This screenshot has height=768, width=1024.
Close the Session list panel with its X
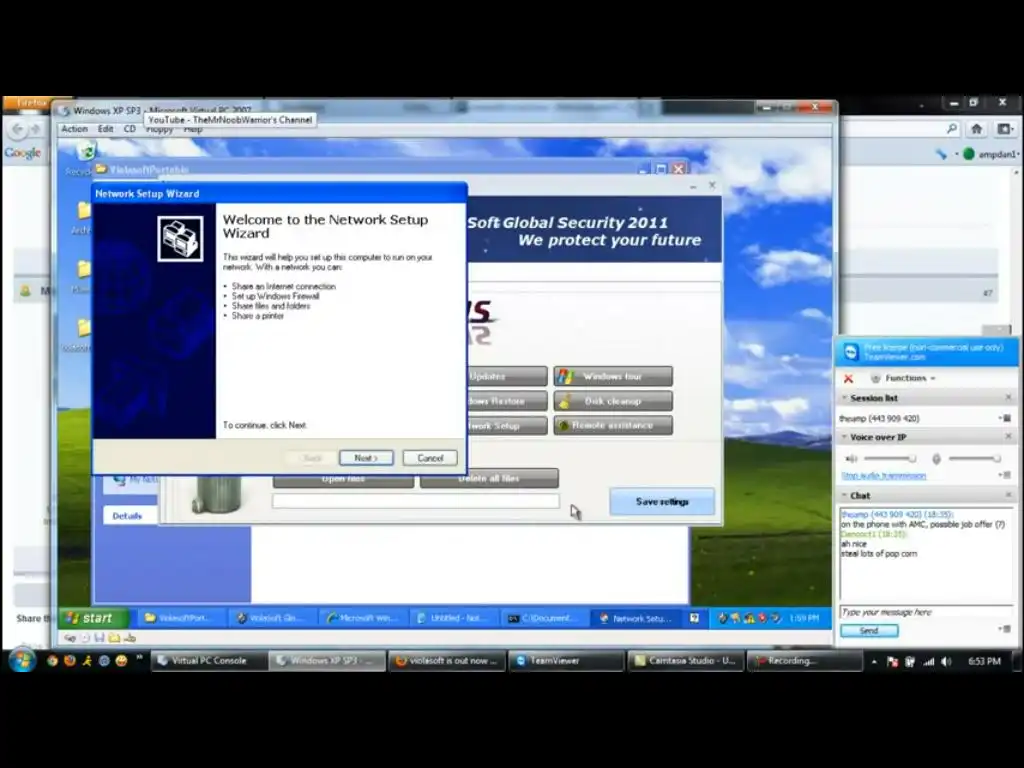[x=1008, y=398]
